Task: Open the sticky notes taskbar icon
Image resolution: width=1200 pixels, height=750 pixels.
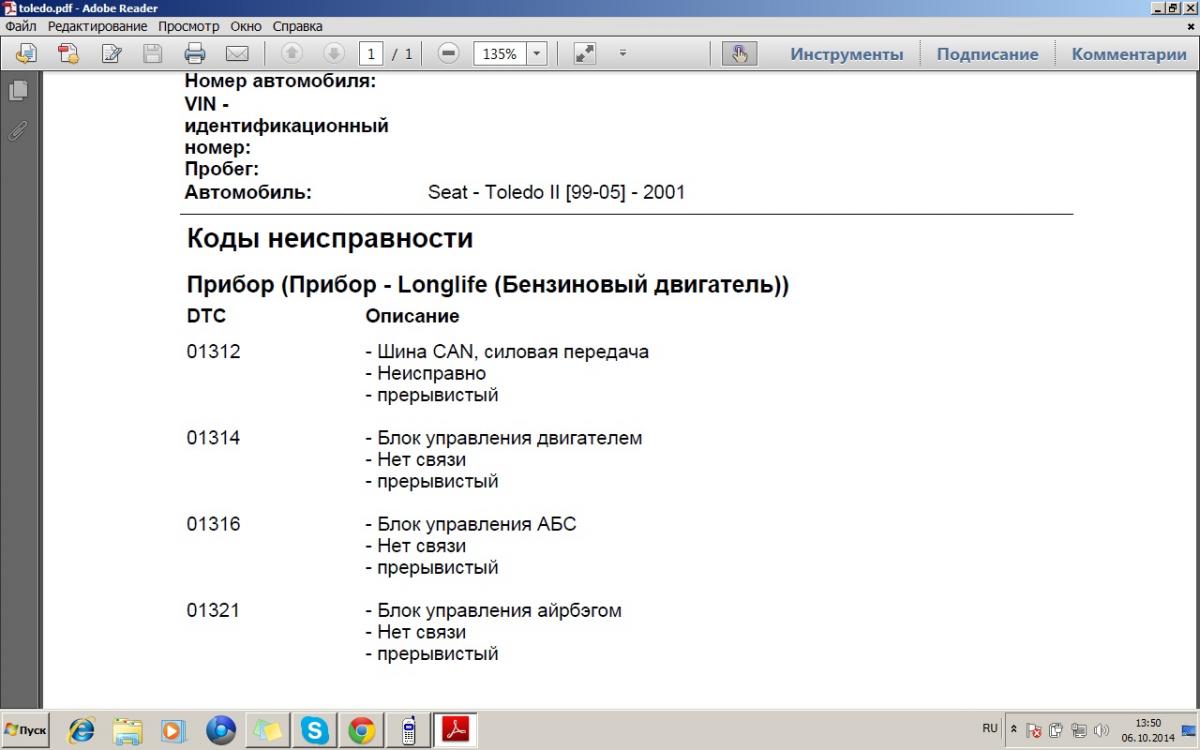Action: 268,731
